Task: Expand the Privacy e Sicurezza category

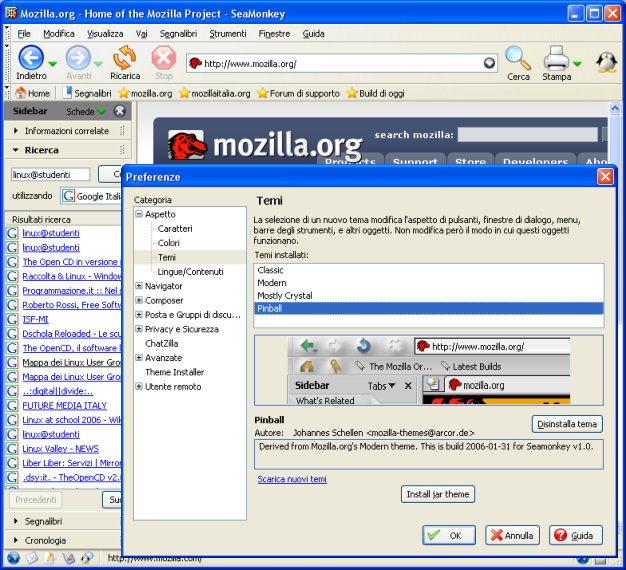Action: (139, 329)
